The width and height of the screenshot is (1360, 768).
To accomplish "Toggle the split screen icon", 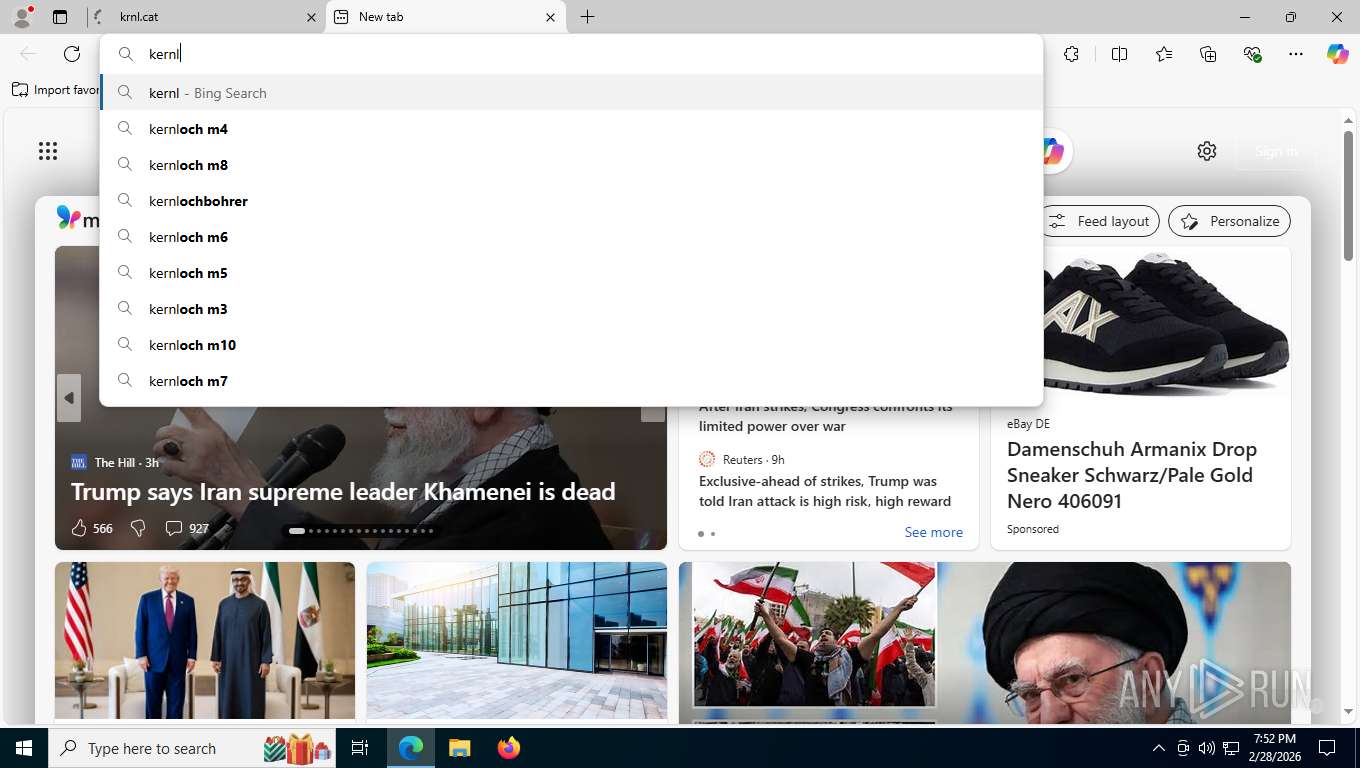I will (x=1120, y=54).
